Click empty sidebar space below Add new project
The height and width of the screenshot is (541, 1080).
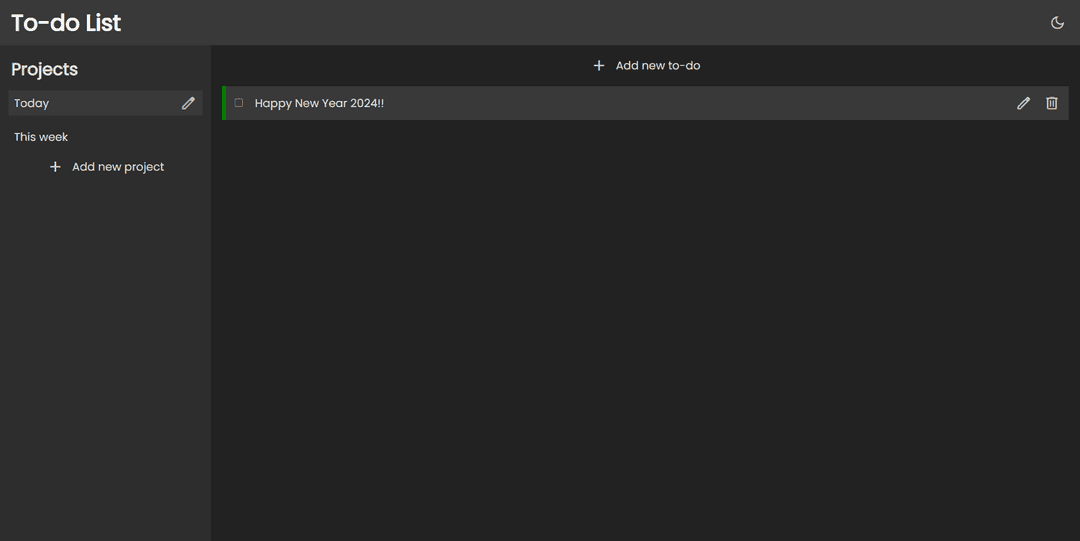point(105,350)
